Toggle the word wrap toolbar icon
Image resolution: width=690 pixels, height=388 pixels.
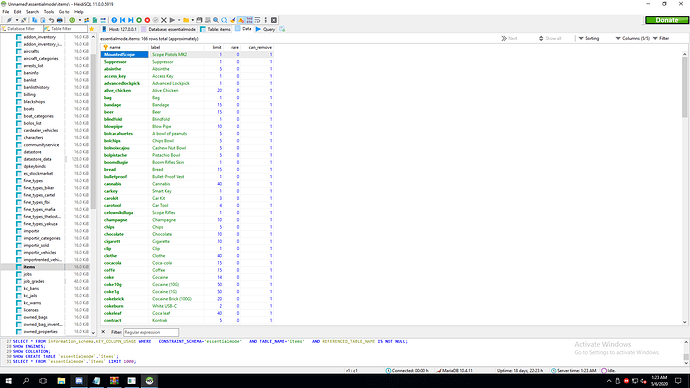(257, 20)
